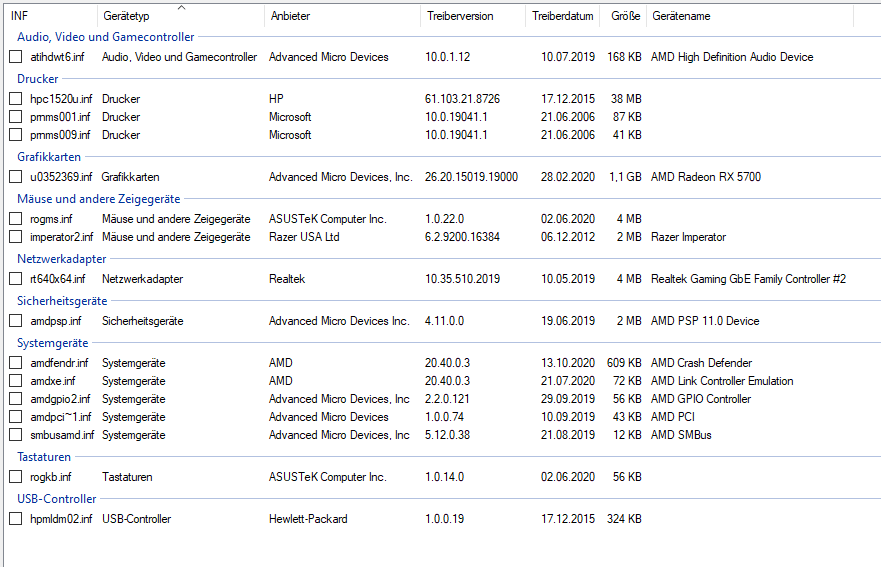Check the hpmldm02.inf USB driver checkbox
The width and height of the screenshot is (881, 567).
pyautogui.click(x=16, y=519)
